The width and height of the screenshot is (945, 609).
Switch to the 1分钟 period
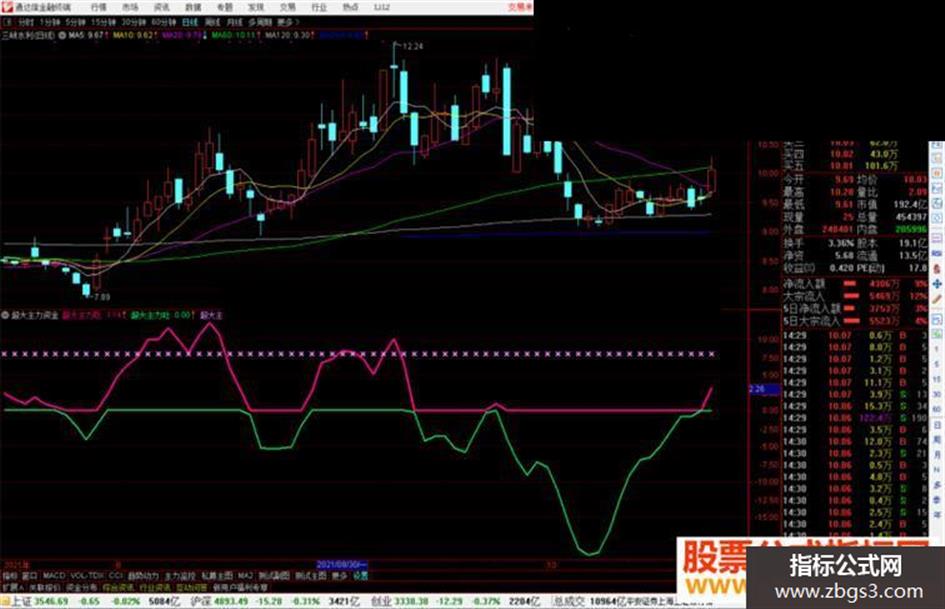tap(49, 22)
